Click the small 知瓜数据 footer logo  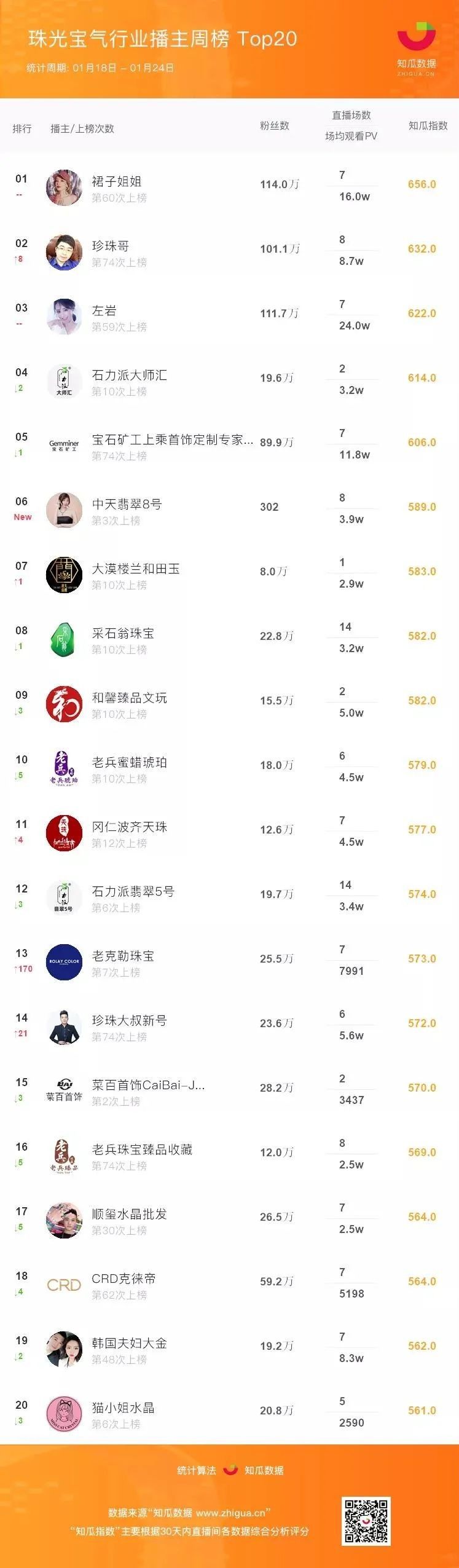pos(230,1470)
